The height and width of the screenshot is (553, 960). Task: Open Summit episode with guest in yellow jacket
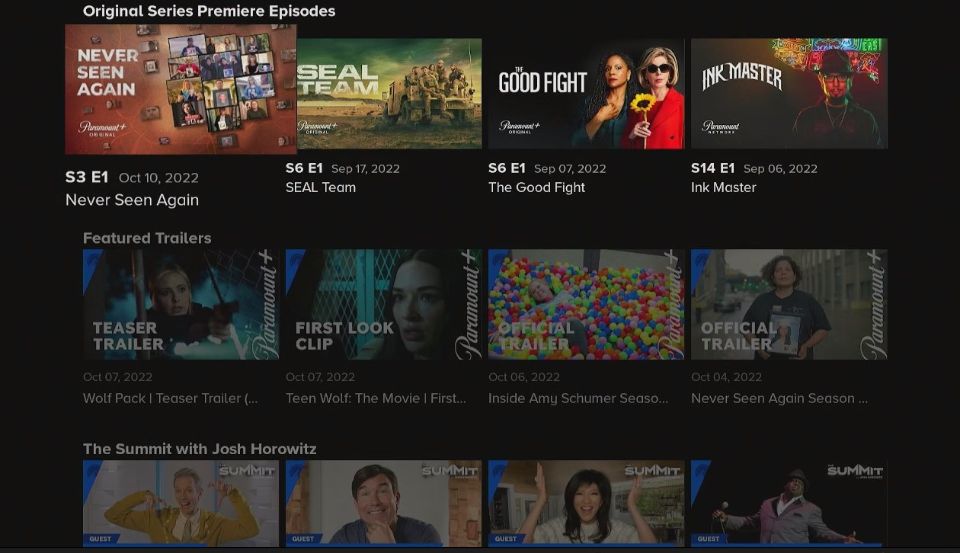tap(181, 503)
